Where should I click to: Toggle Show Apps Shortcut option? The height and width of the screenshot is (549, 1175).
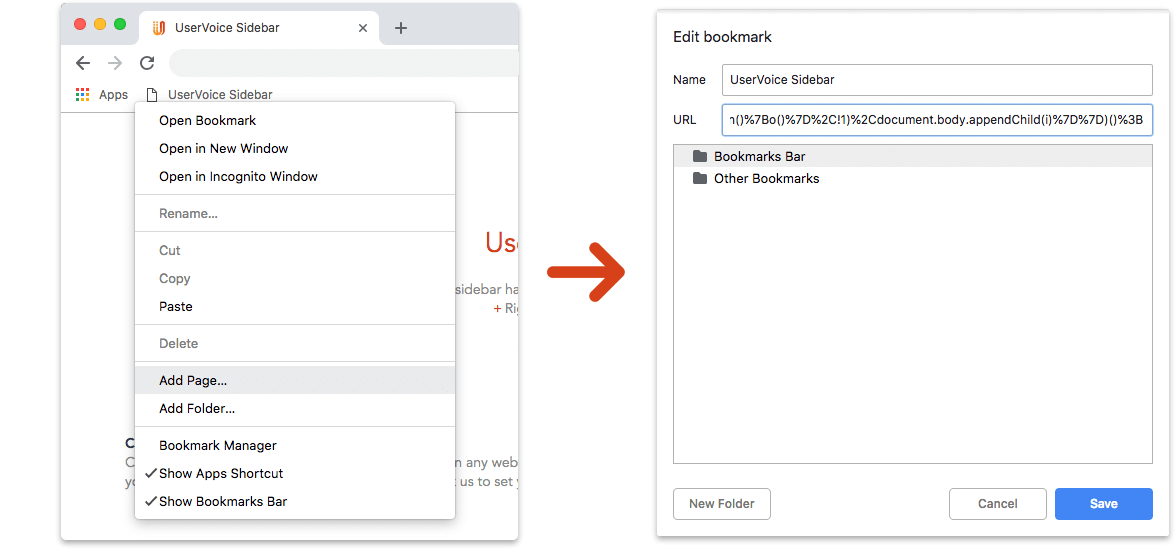(220, 473)
